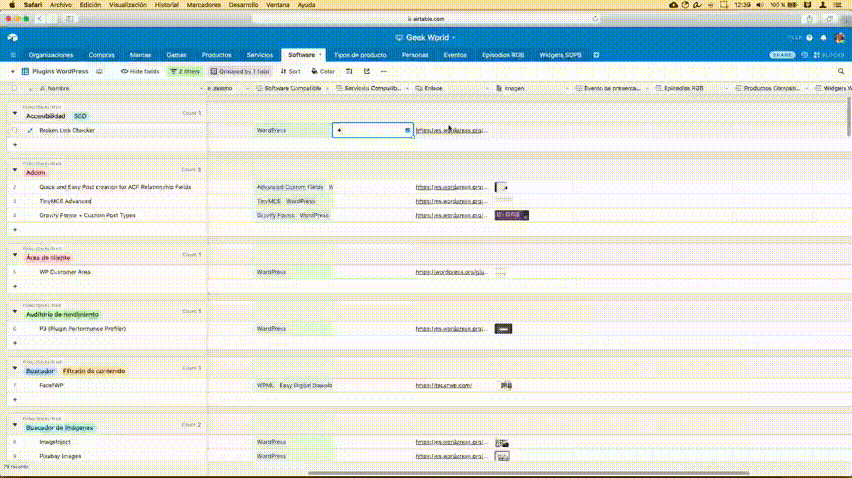This screenshot has width=852, height=478.
Task: Click the Safari address bar showing airtable.com
Action: coord(426,18)
